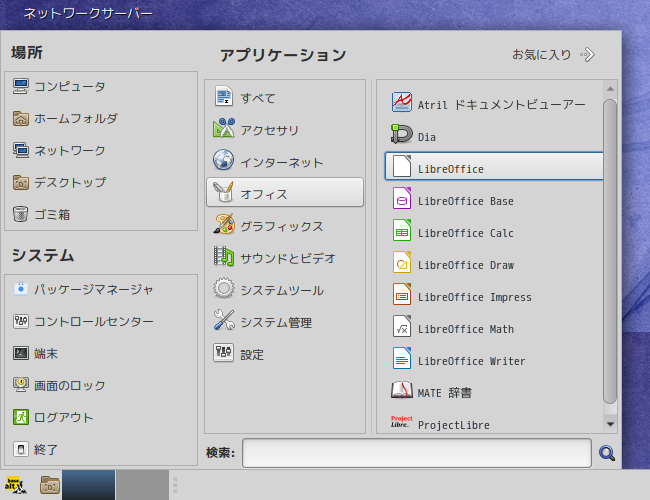Launch LibreOffice Impress icon
The height and width of the screenshot is (500, 650).
click(x=401, y=294)
